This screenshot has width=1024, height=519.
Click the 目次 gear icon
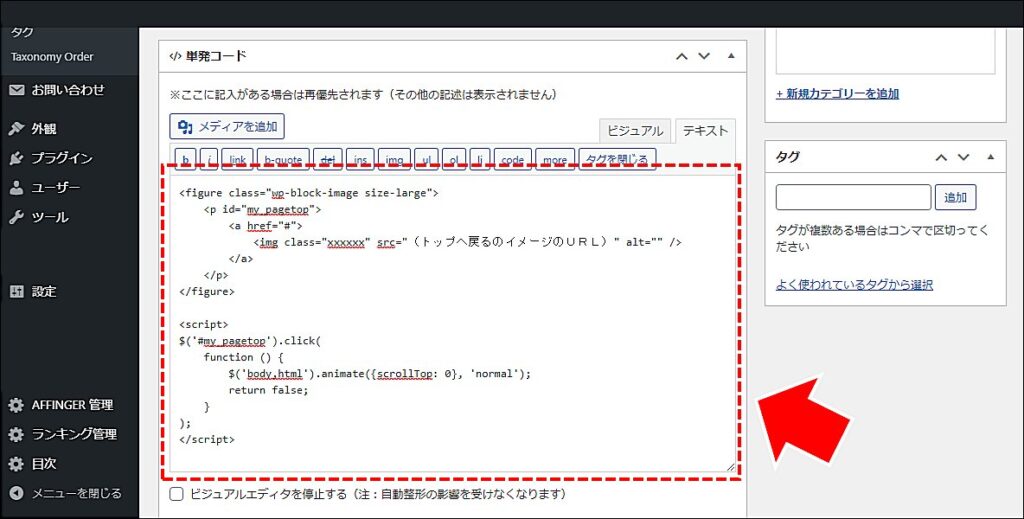pyautogui.click(x=16, y=464)
